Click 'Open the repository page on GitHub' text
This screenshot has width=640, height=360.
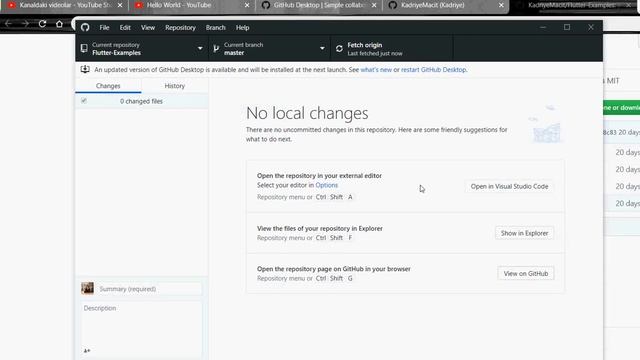click(x=333, y=269)
